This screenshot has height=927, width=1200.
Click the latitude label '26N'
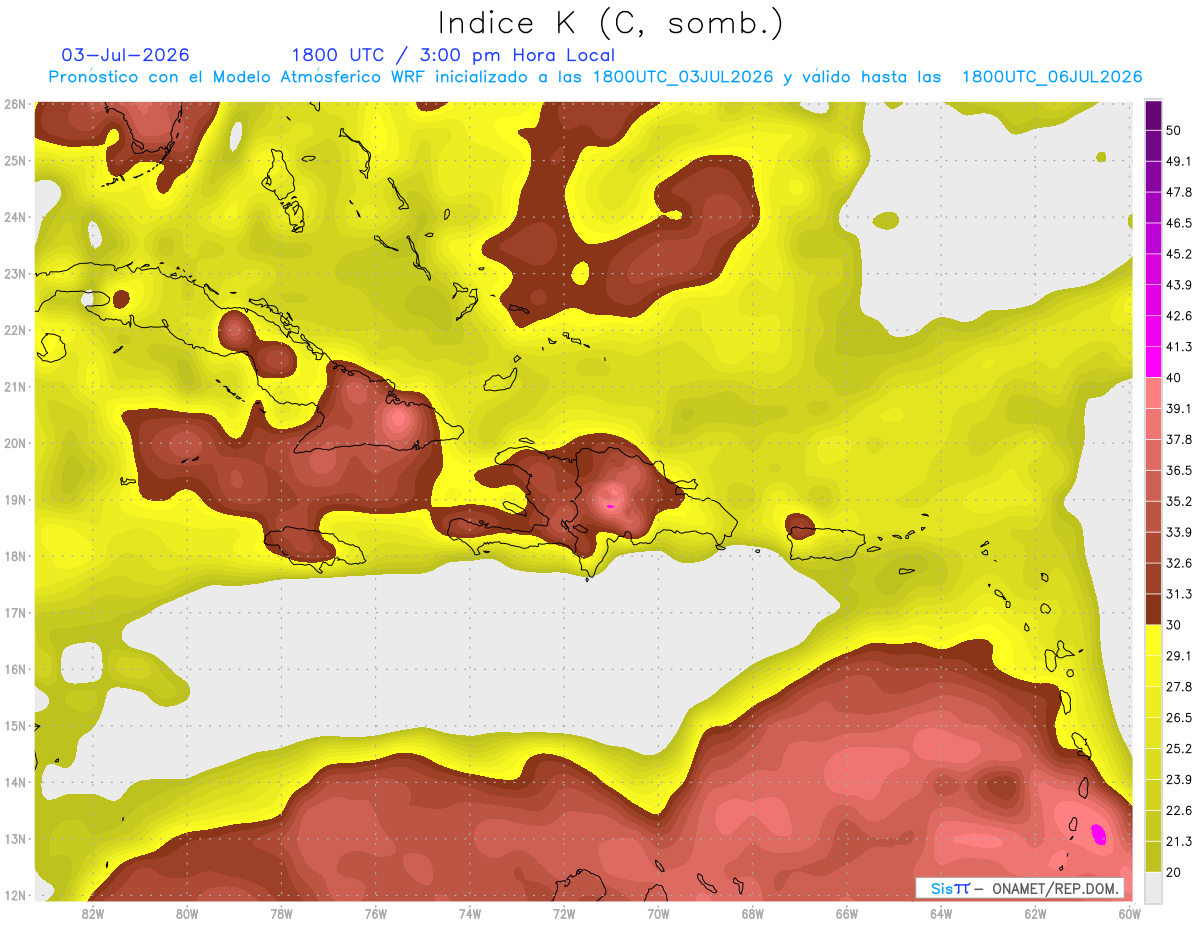(15, 104)
